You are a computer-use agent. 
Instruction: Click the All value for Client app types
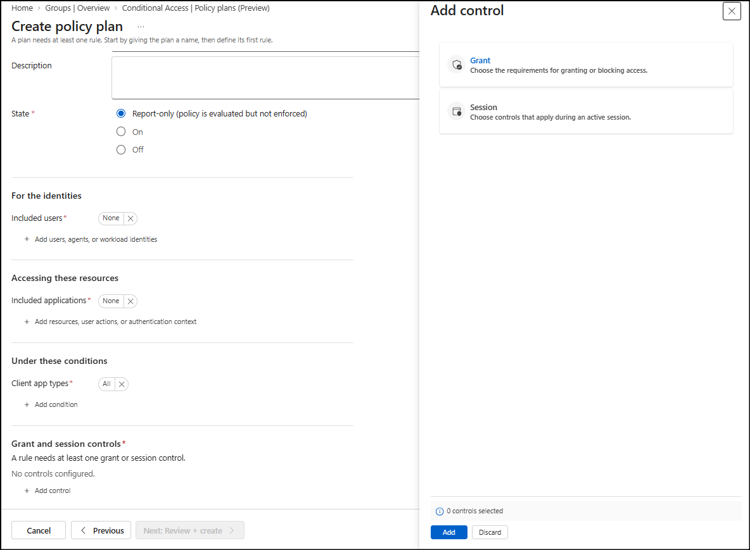(107, 384)
